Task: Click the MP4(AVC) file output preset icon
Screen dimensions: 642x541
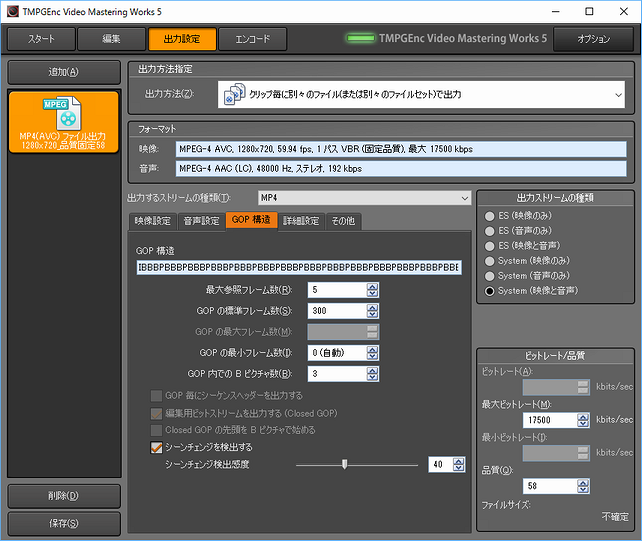Action: pos(64,113)
